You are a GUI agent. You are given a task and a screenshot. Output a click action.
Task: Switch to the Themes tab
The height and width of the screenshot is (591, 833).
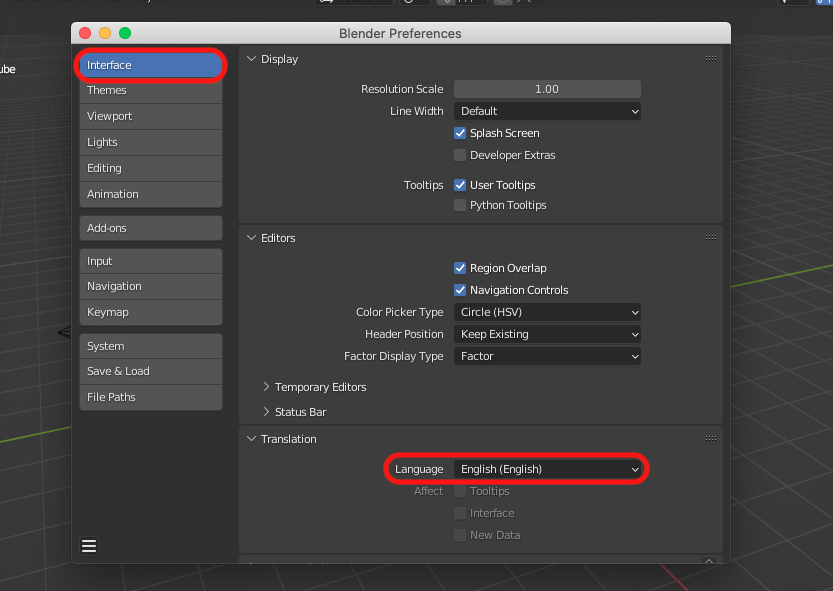pyautogui.click(x=151, y=90)
